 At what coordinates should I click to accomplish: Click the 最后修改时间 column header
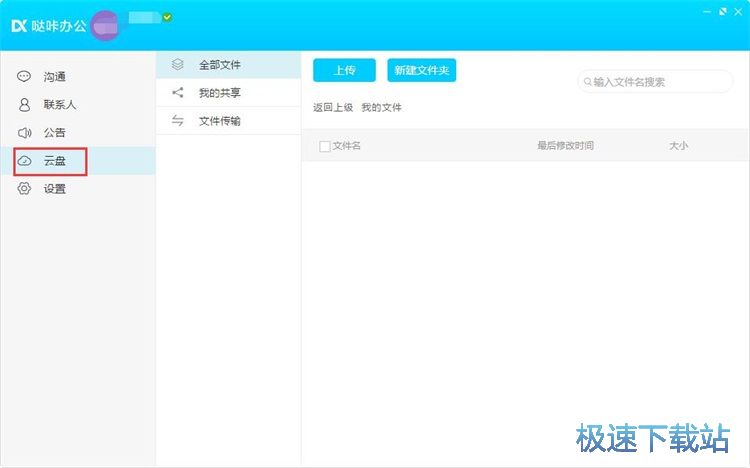pos(565,146)
